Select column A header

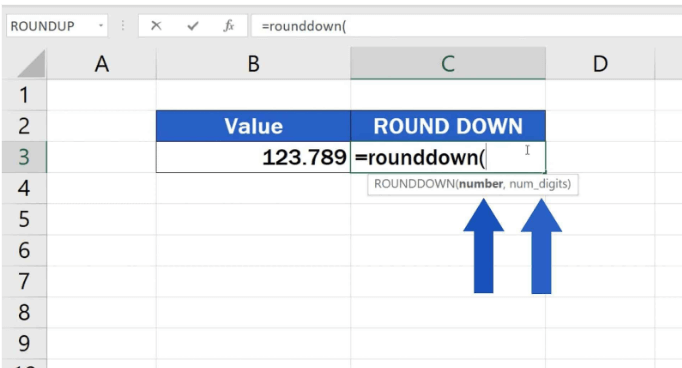[101, 64]
